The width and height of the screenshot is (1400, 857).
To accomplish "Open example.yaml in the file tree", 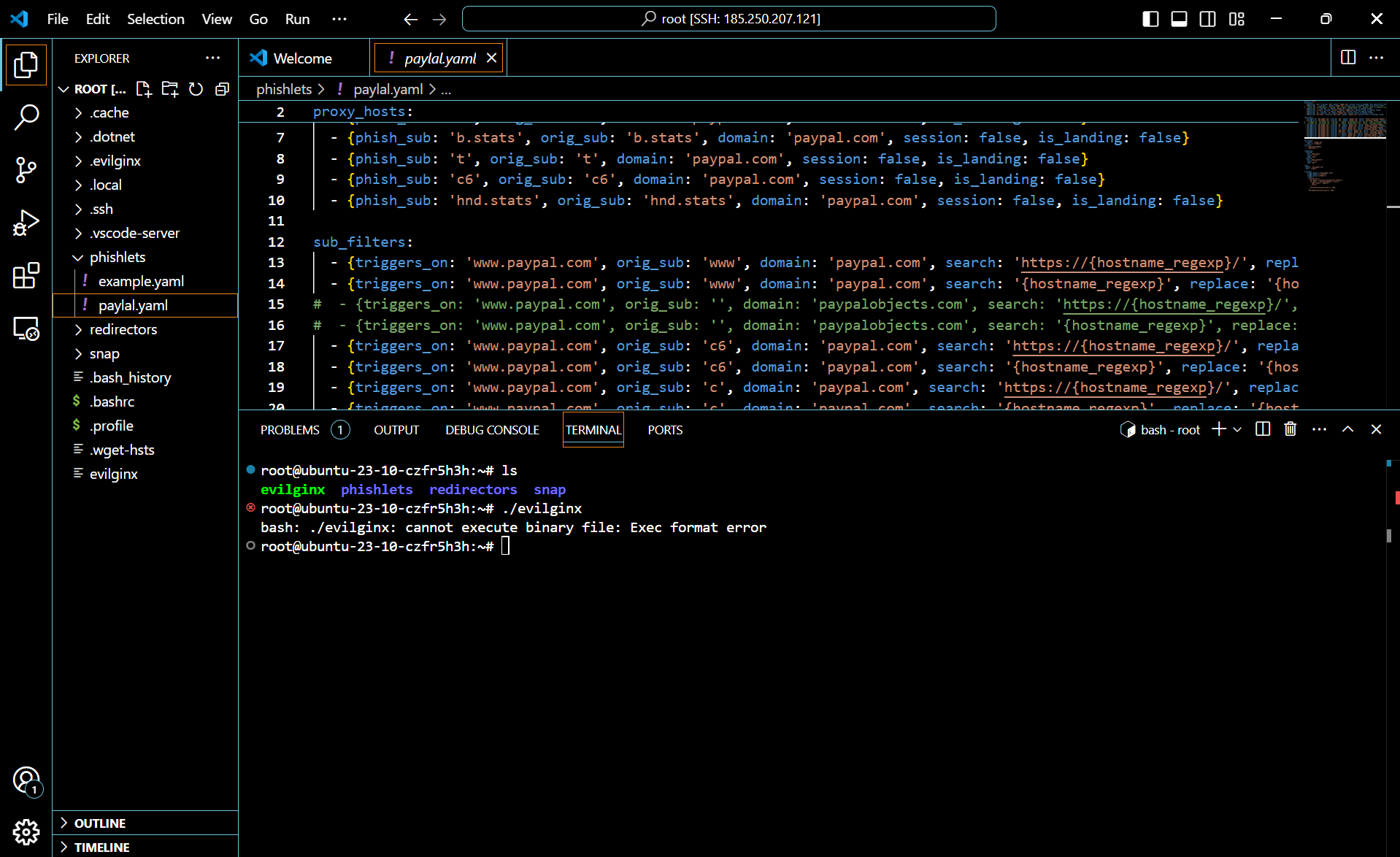I will click(x=145, y=281).
